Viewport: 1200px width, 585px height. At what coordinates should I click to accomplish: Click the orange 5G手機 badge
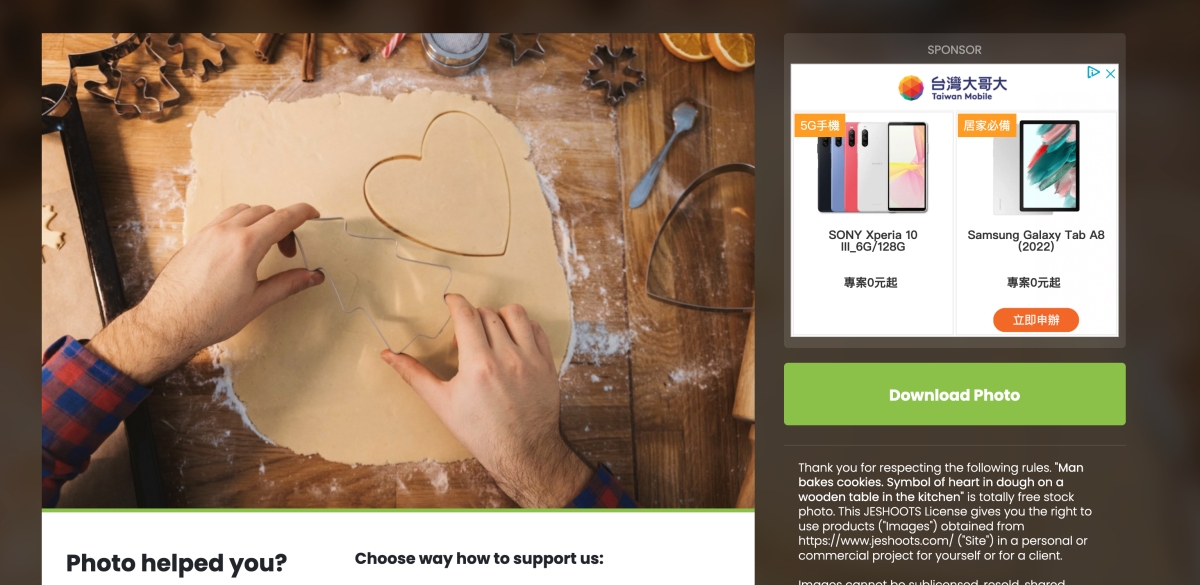point(820,125)
